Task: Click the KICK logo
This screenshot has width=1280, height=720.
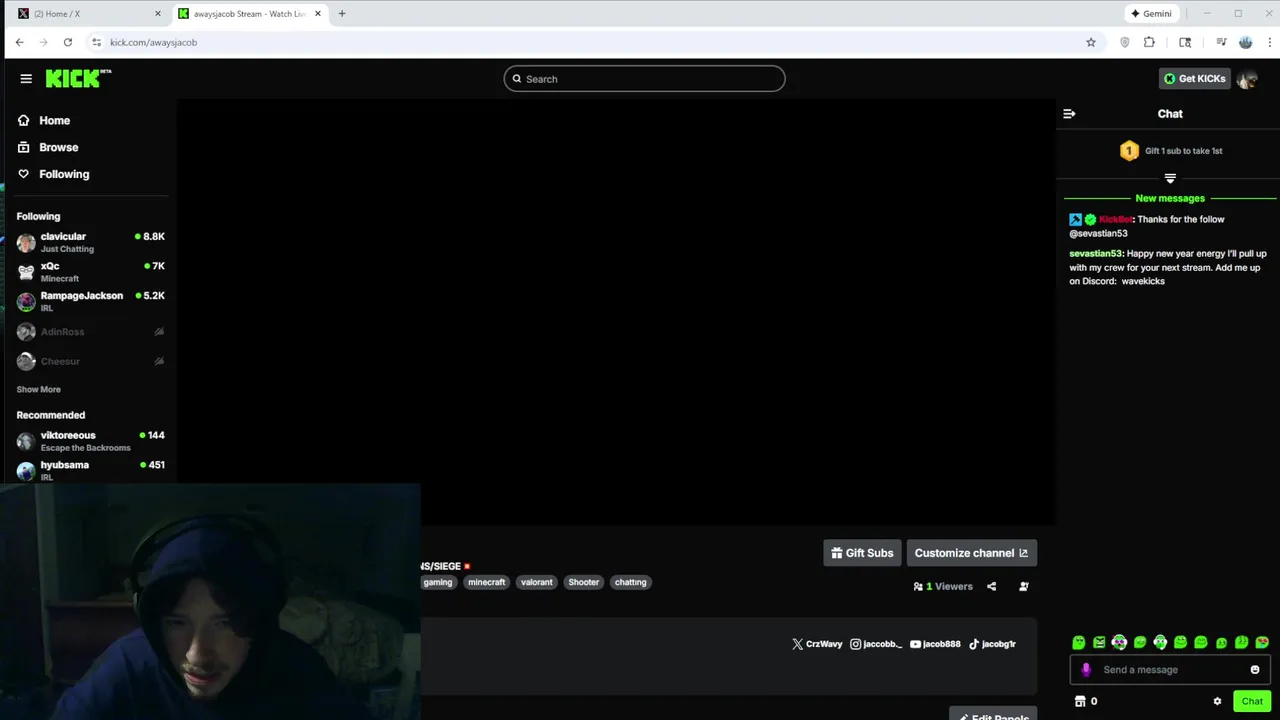Action: (78, 79)
